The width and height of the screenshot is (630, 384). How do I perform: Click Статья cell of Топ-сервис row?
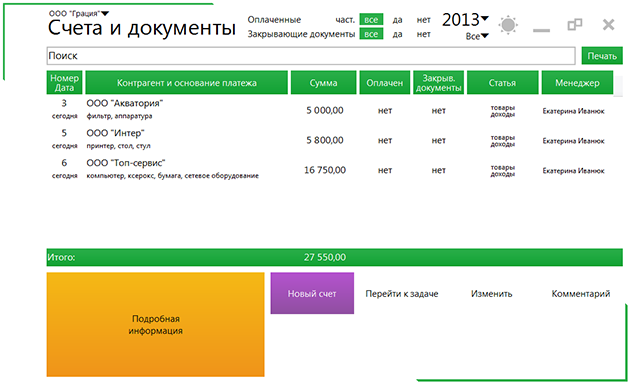[502, 170]
